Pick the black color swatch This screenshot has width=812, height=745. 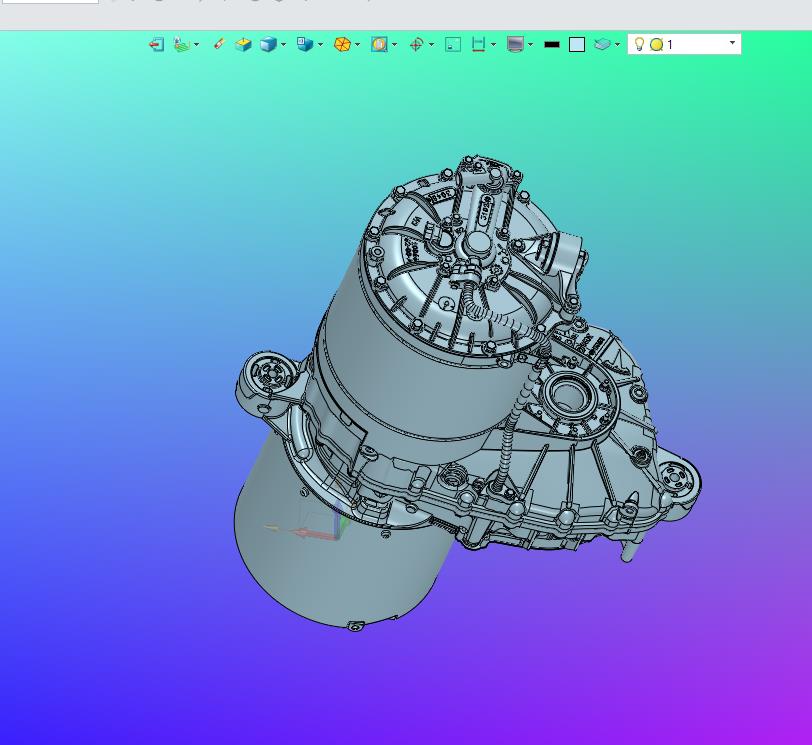(x=552, y=45)
